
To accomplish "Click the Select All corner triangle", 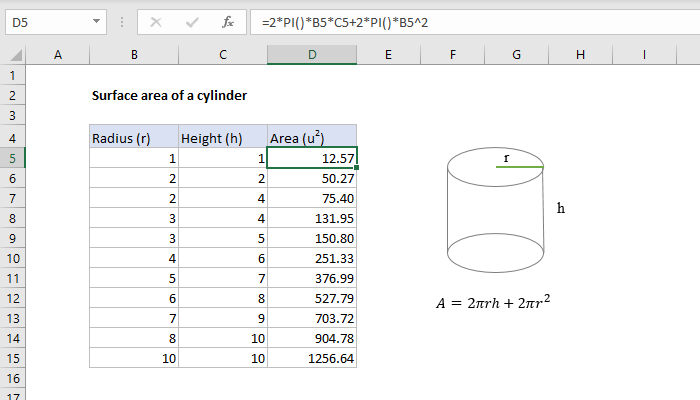I will tap(16, 55).
